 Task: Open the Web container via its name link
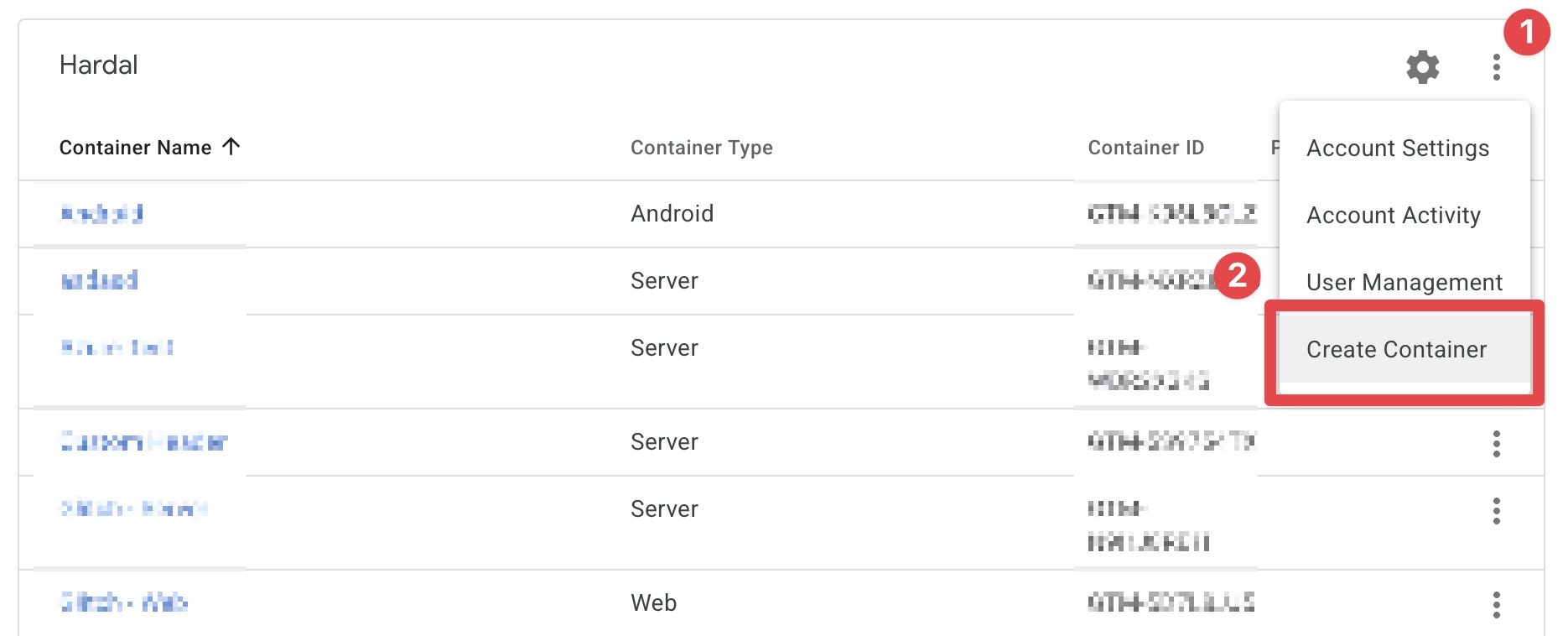point(126,602)
